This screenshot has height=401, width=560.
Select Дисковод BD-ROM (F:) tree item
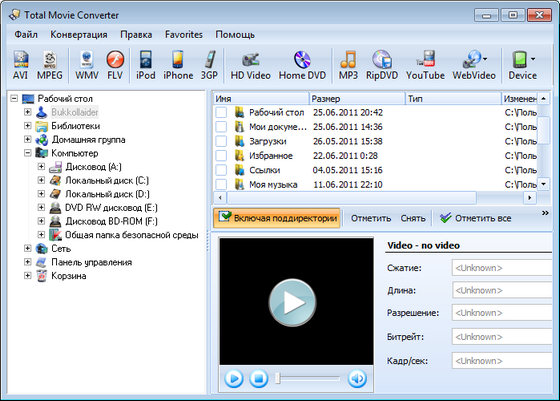(111, 221)
